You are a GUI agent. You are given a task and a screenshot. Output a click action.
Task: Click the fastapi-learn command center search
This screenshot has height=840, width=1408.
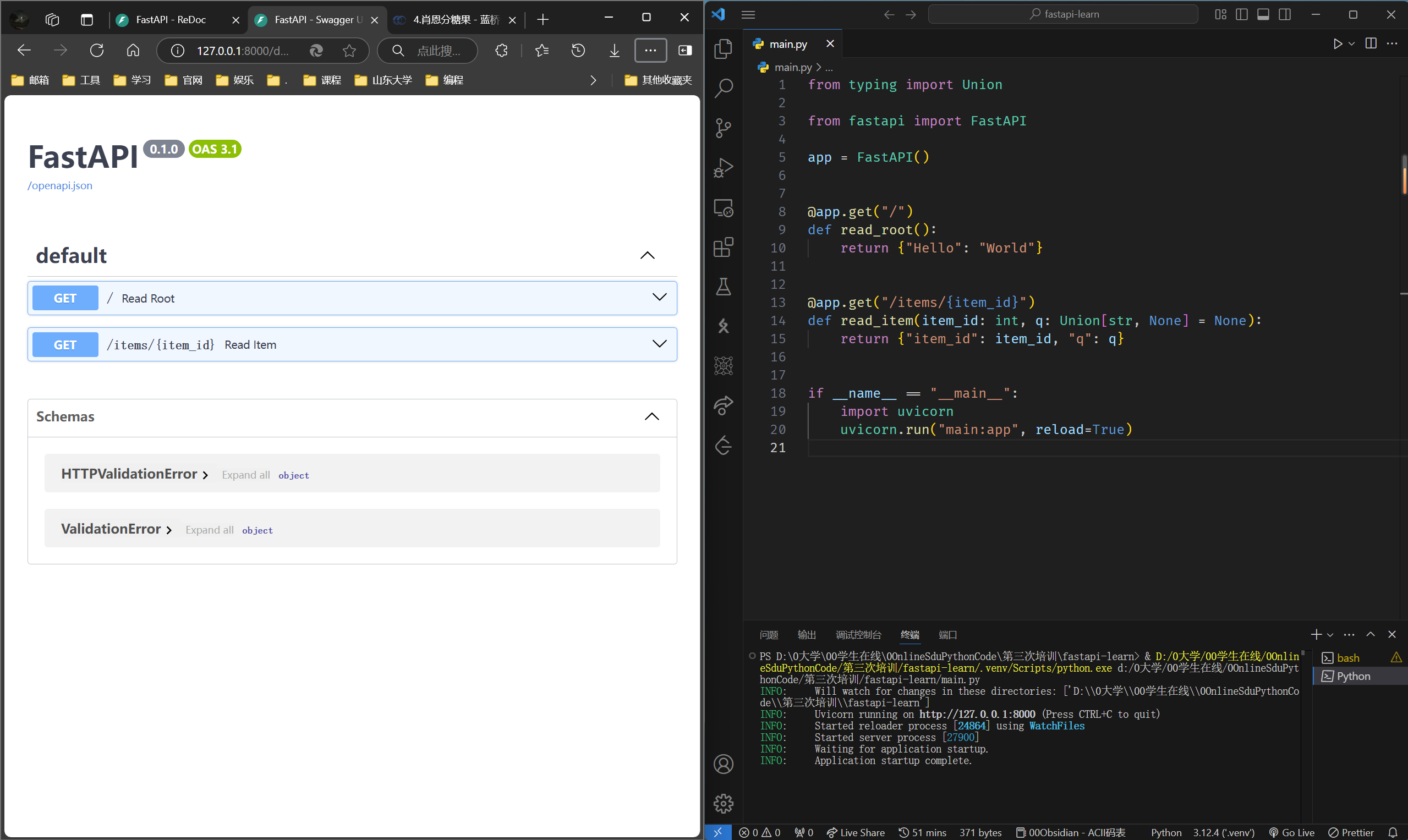point(1062,14)
